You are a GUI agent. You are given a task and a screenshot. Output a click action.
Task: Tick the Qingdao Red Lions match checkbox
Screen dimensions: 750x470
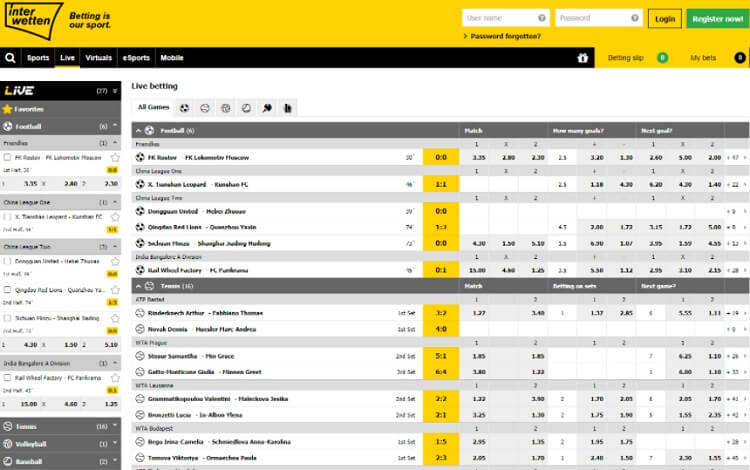click(x=7, y=290)
